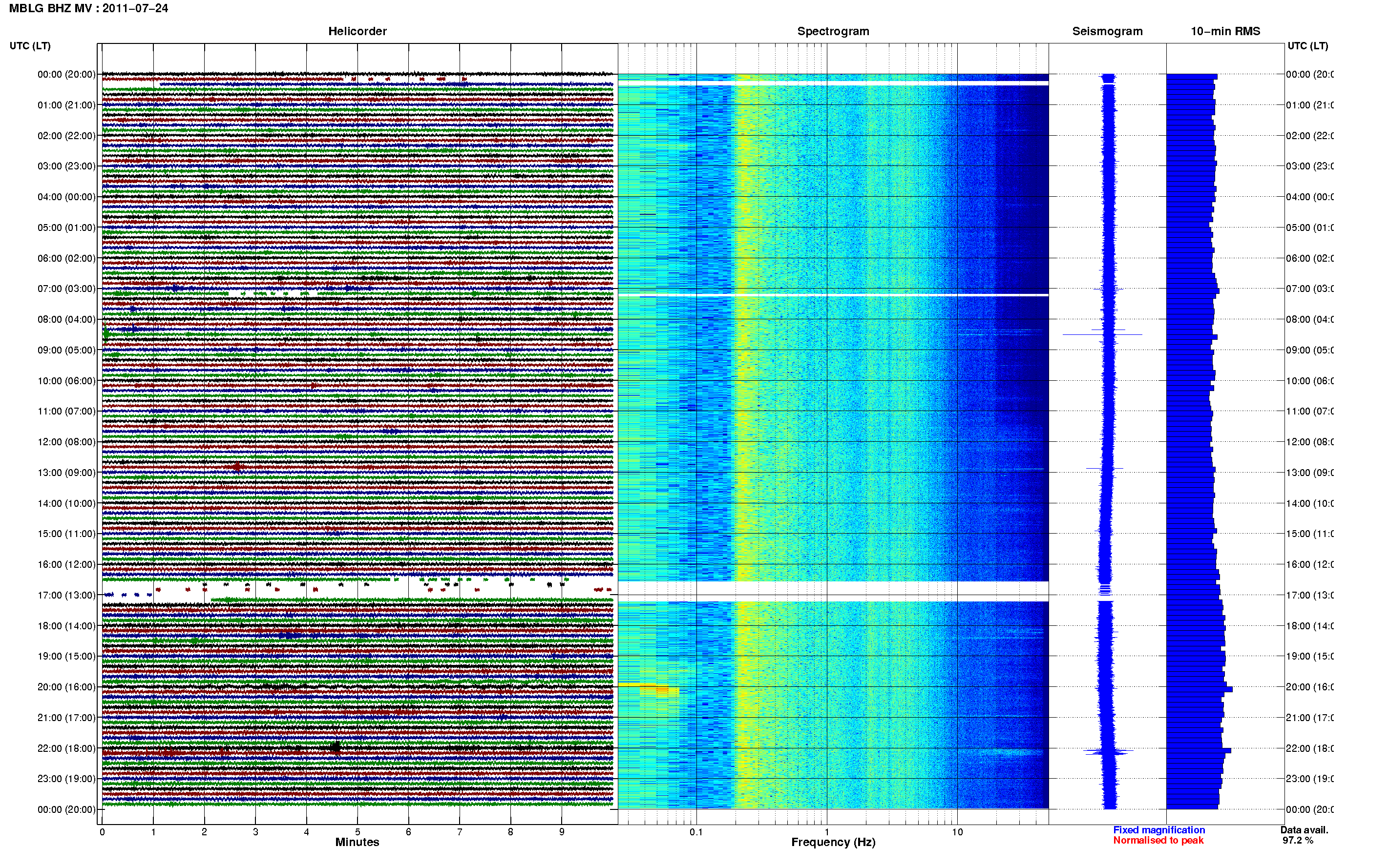Screen dimensions: 1389x868
Task: Select the 'Helicorder' panel heading
Action: click(357, 31)
